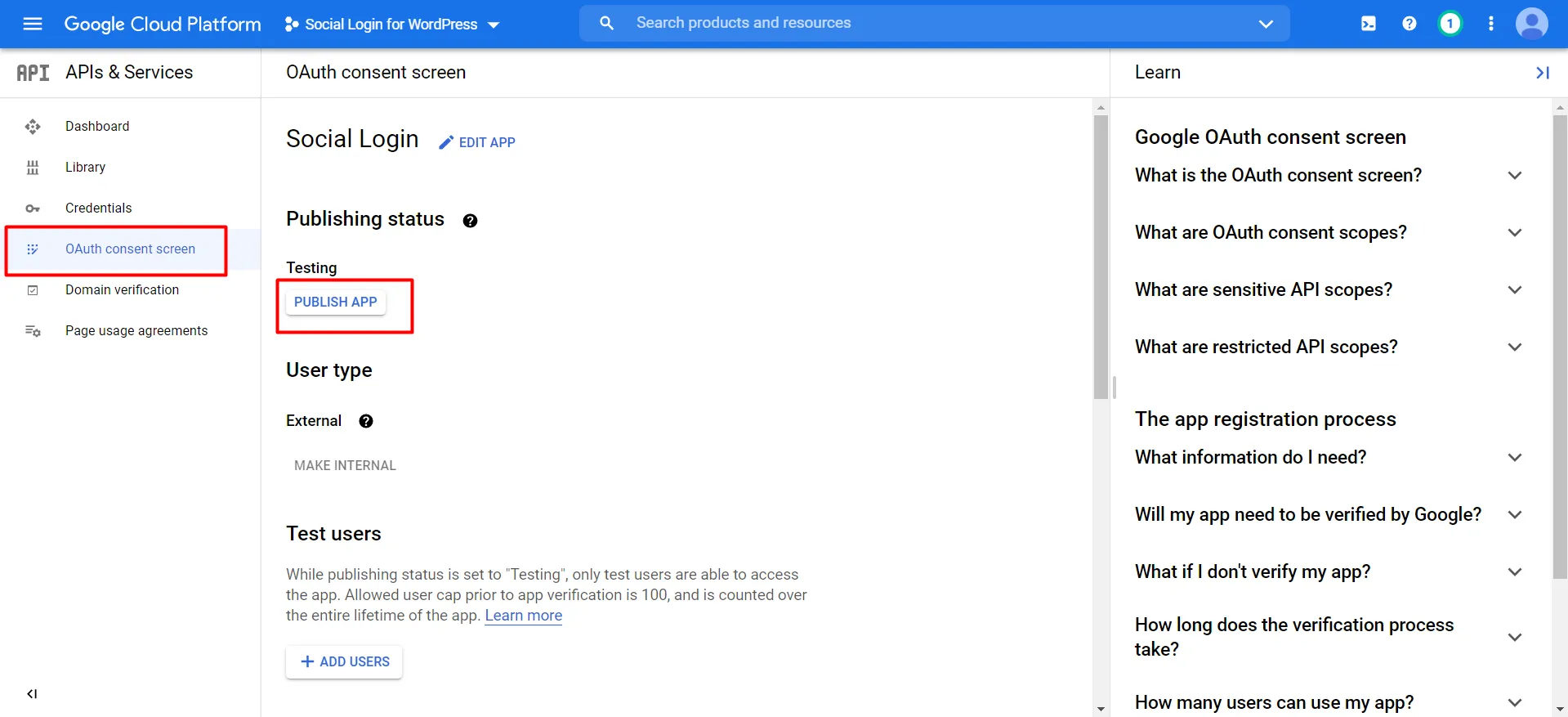Viewport: 1568px width, 717px height.
Task: Open Page usage agreements
Action: pyautogui.click(x=130, y=331)
